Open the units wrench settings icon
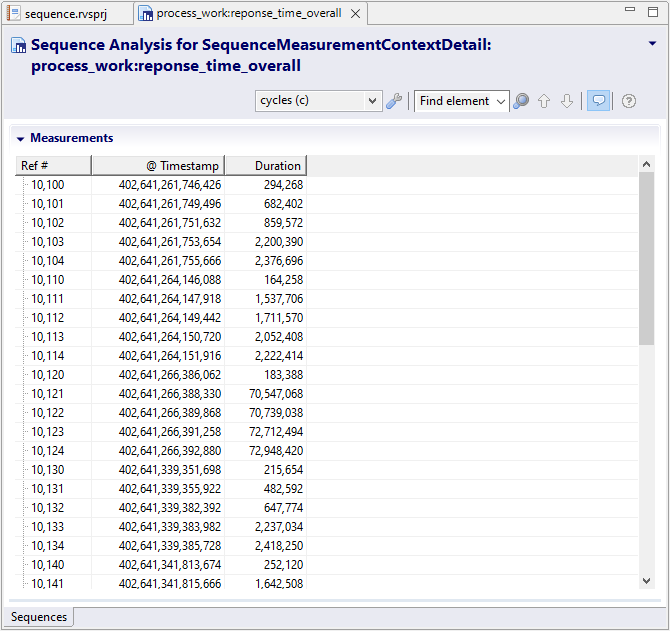The width and height of the screenshot is (670, 631). [x=394, y=101]
